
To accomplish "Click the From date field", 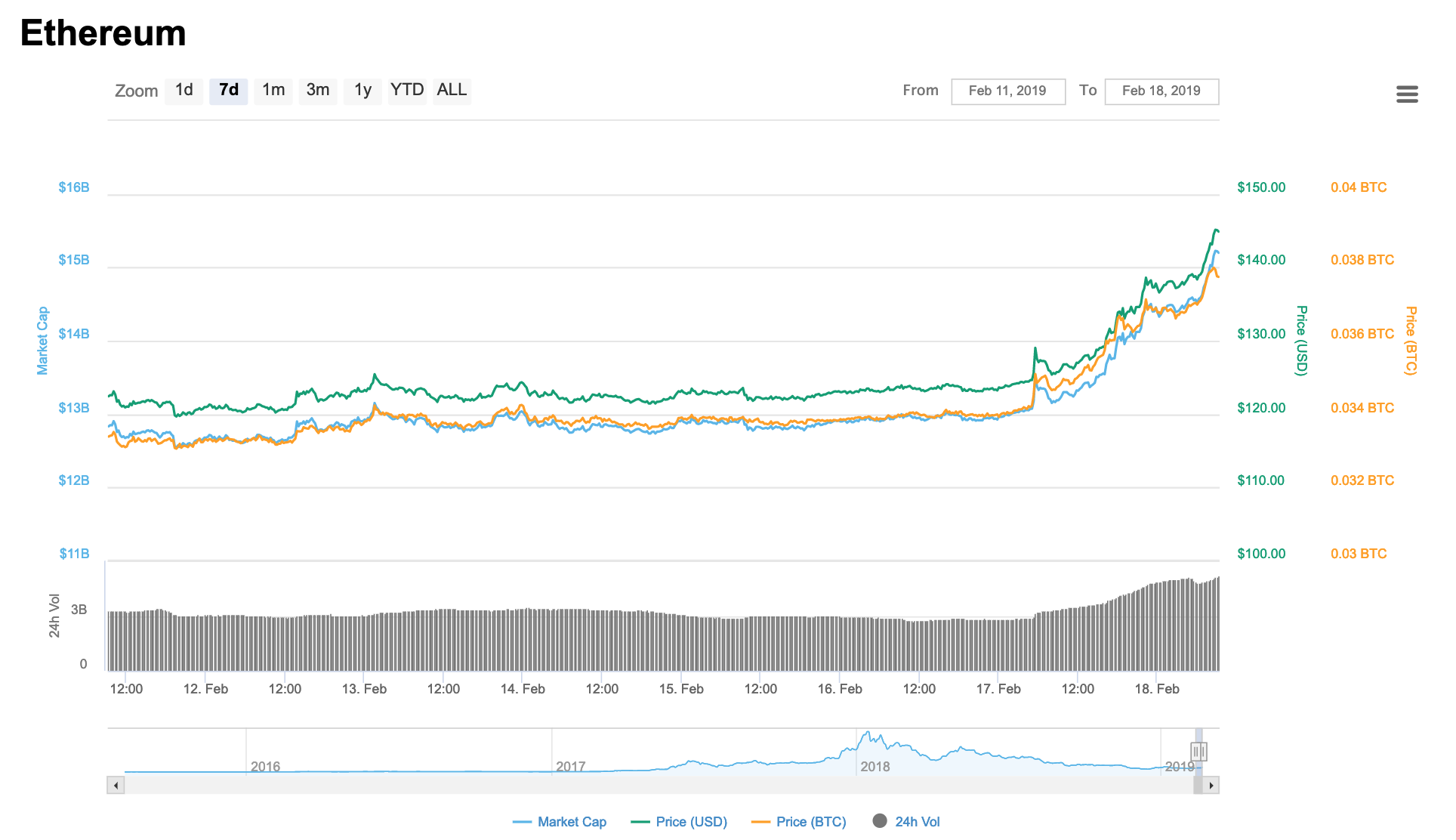I will tap(1007, 91).
